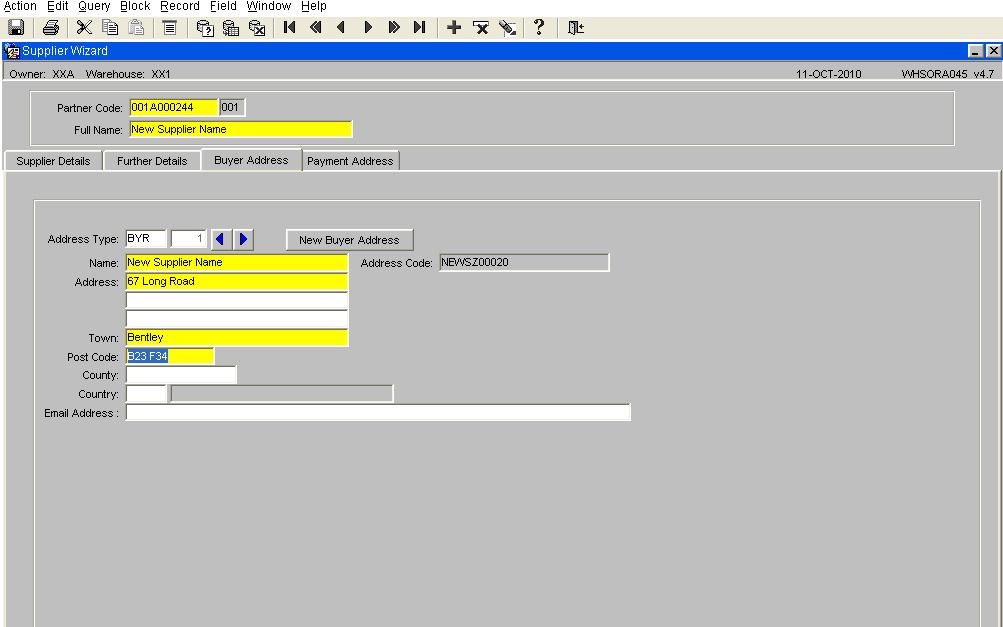Click the Cut scissors icon
The height and width of the screenshot is (627, 1003).
[x=84, y=28]
